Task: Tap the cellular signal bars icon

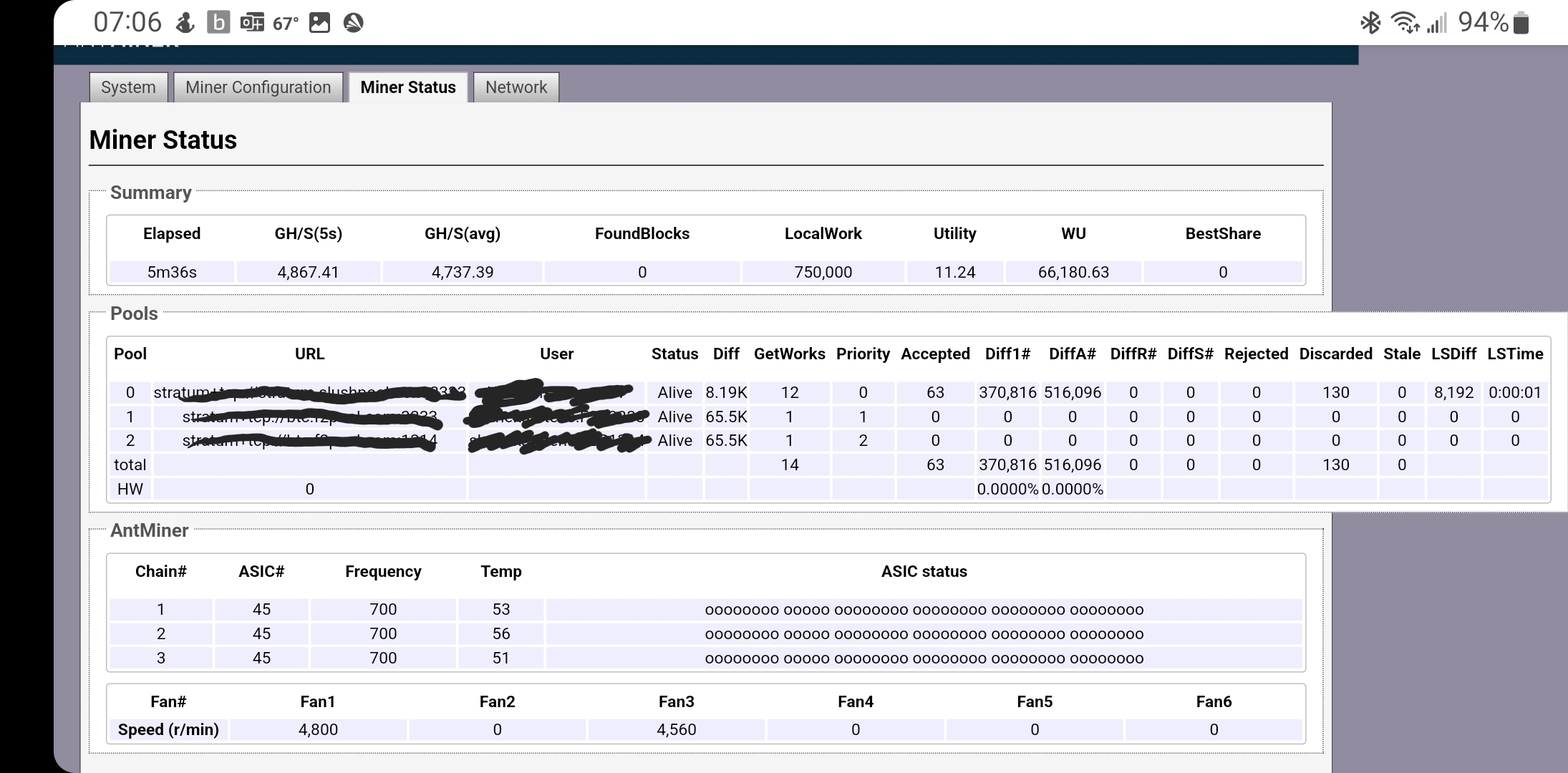Action: tap(1436, 23)
